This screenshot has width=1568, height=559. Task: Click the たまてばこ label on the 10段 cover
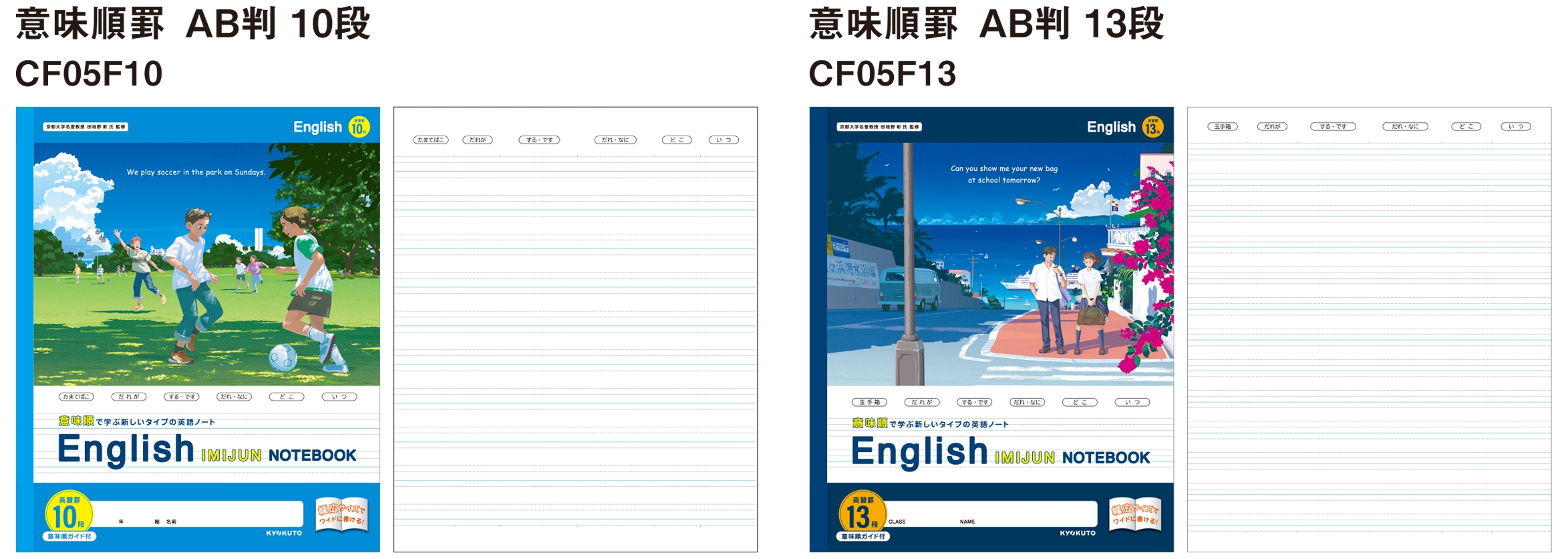(x=76, y=397)
